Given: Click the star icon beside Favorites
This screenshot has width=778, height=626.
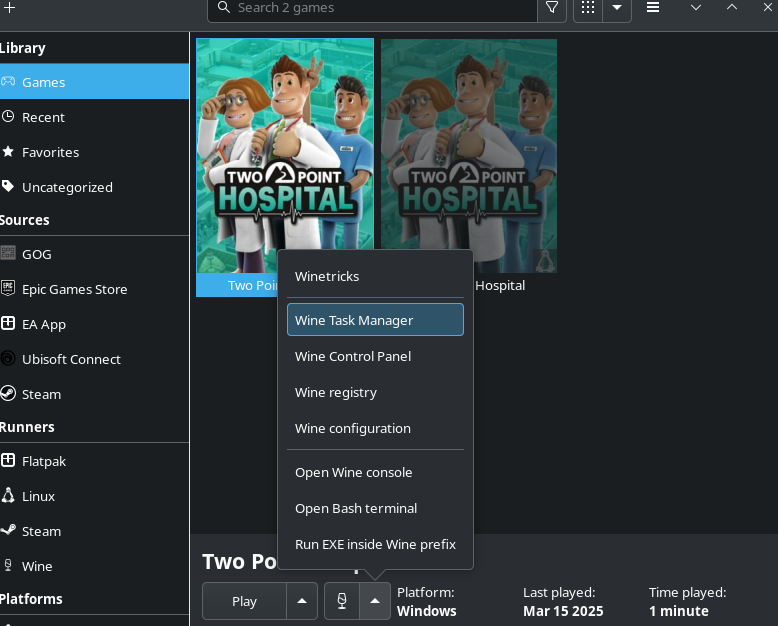Looking at the screenshot, I should [8, 151].
